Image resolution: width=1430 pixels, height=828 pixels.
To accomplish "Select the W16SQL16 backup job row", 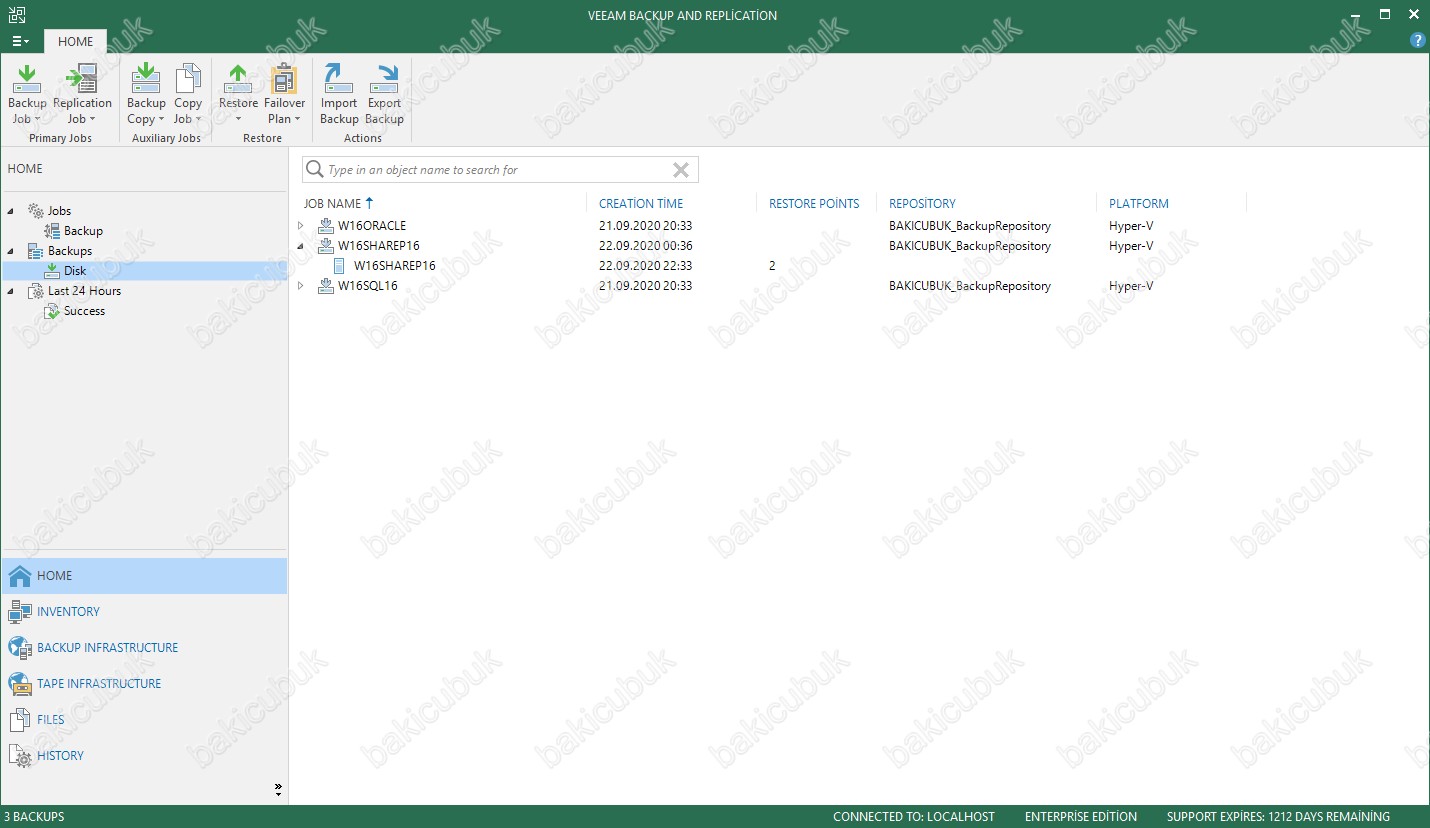I will coord(367,286).
